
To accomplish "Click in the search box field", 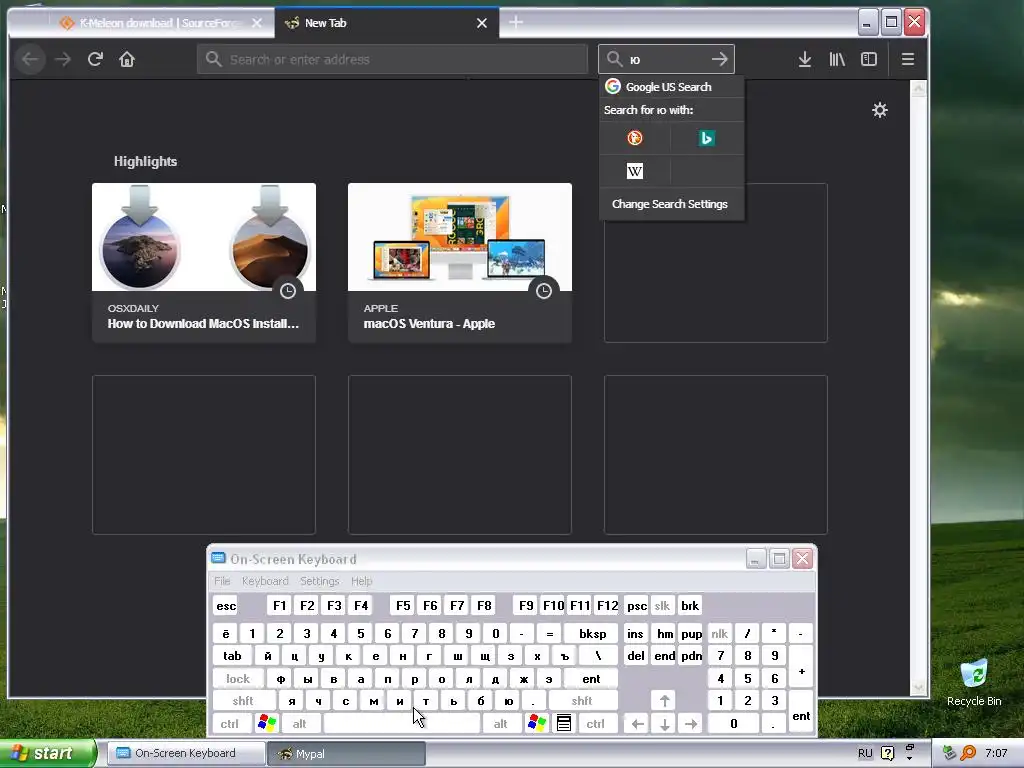I will click(666, 59).
